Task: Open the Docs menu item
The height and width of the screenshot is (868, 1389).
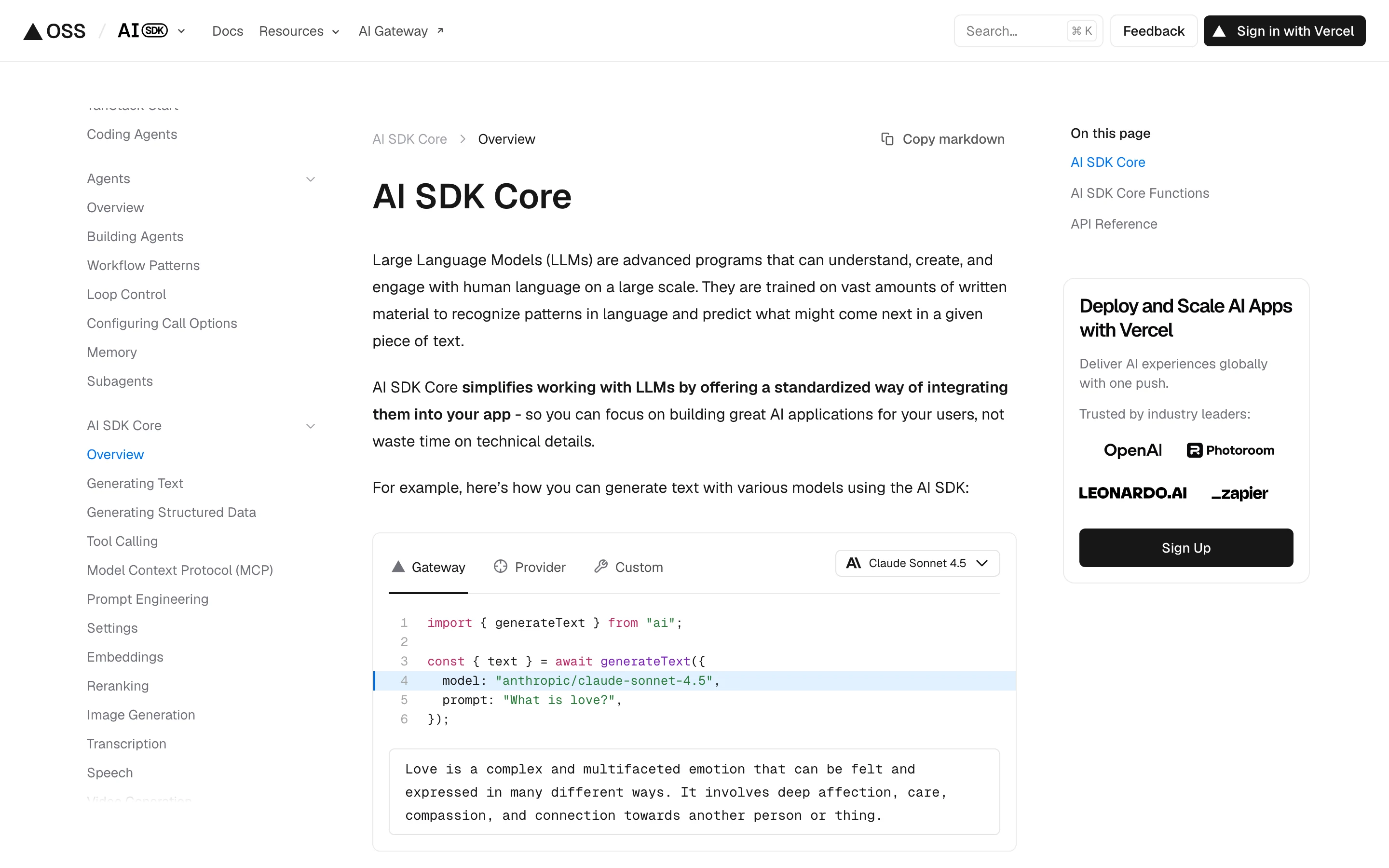Action: [227, 31]
